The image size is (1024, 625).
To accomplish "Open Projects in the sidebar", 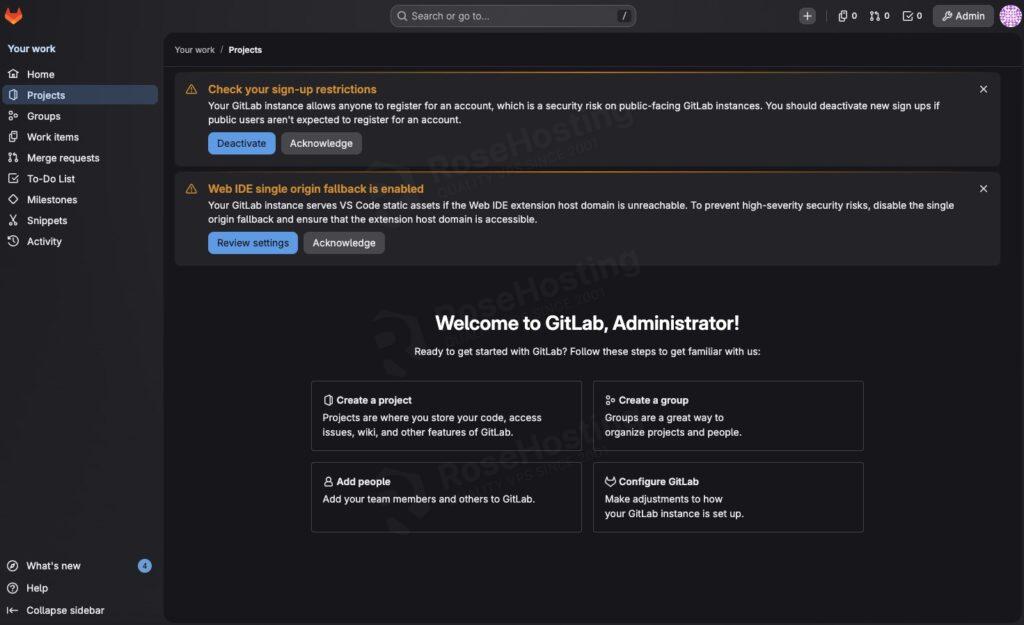I will coord(80,95).
